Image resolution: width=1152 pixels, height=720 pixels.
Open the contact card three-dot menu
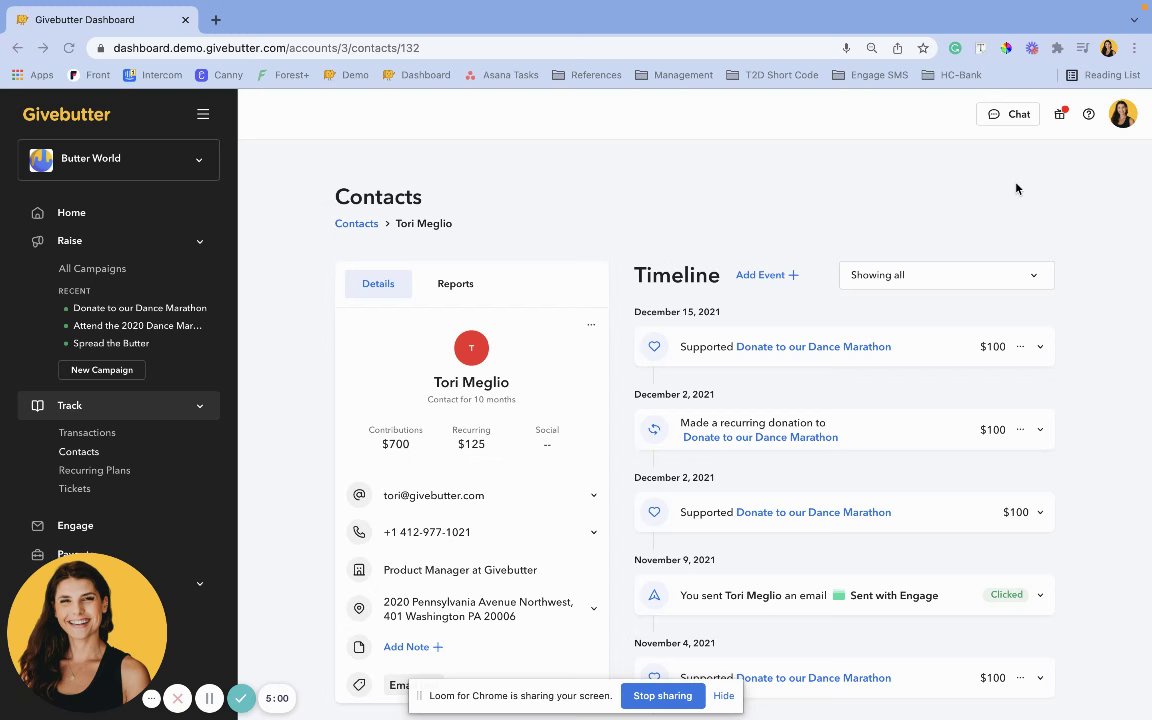pyautogui.click(x=591, y=325)
